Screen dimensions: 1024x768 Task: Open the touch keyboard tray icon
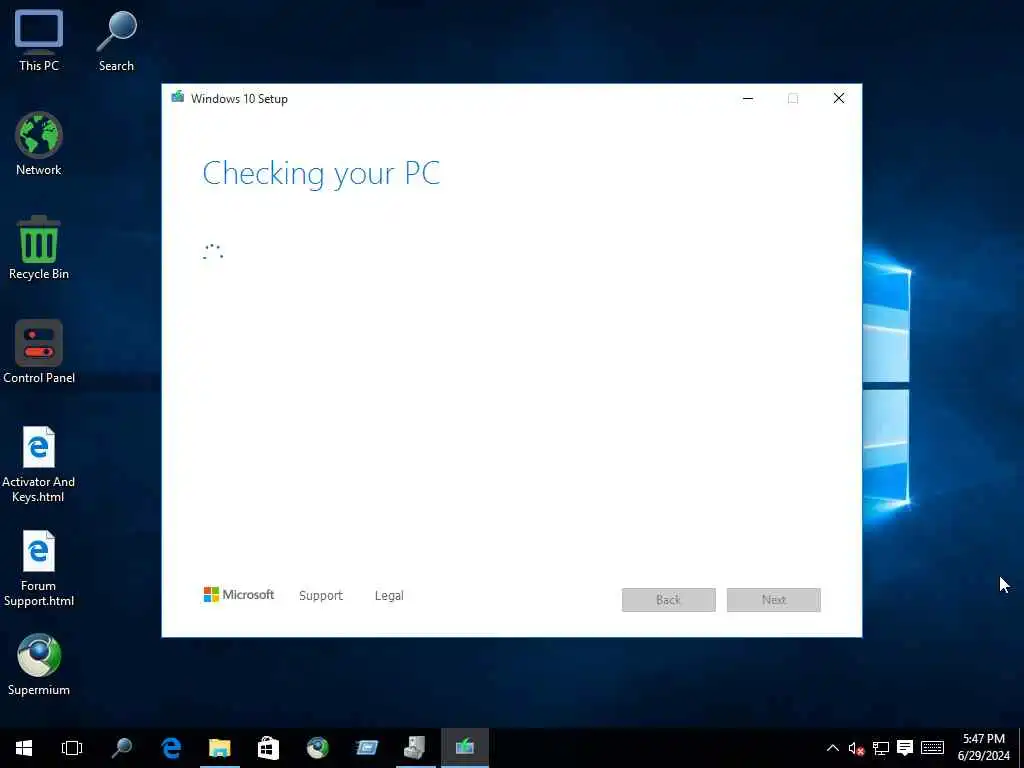(x=933, y=748)
